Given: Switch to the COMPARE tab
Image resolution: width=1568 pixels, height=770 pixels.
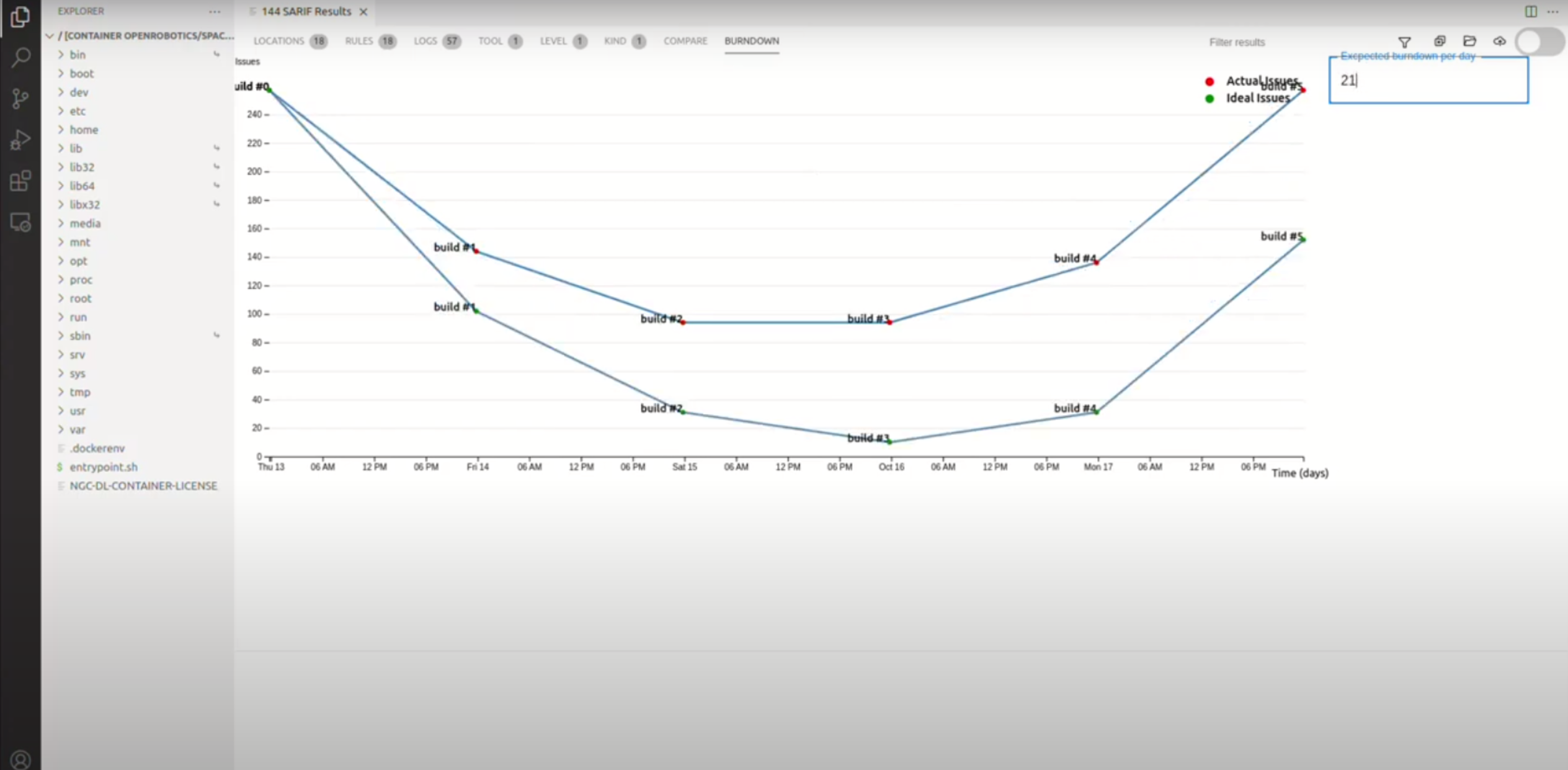Looking at the screenshot, I should point(685,41).
